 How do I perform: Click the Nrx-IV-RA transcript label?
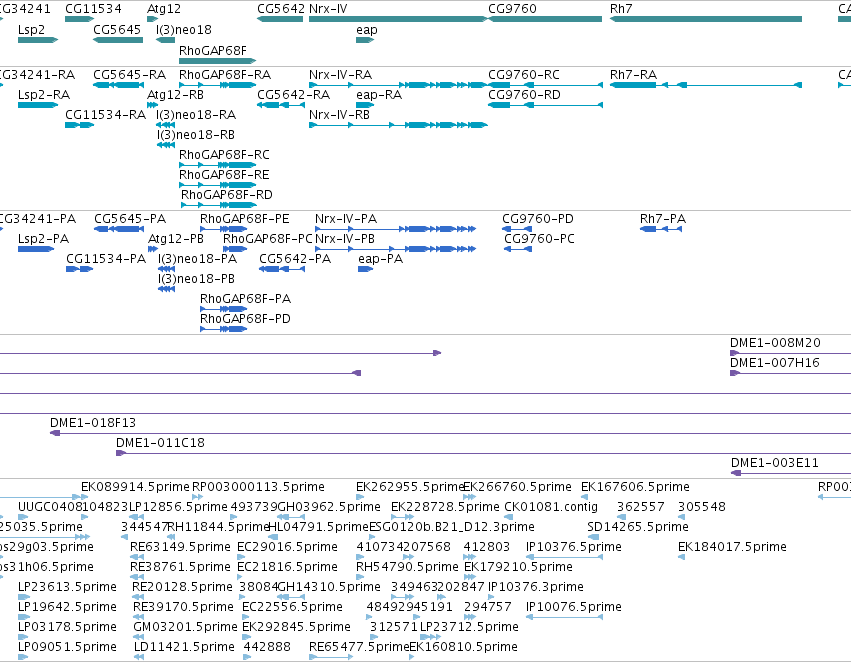pyautogui.click(x=340, y=74)
